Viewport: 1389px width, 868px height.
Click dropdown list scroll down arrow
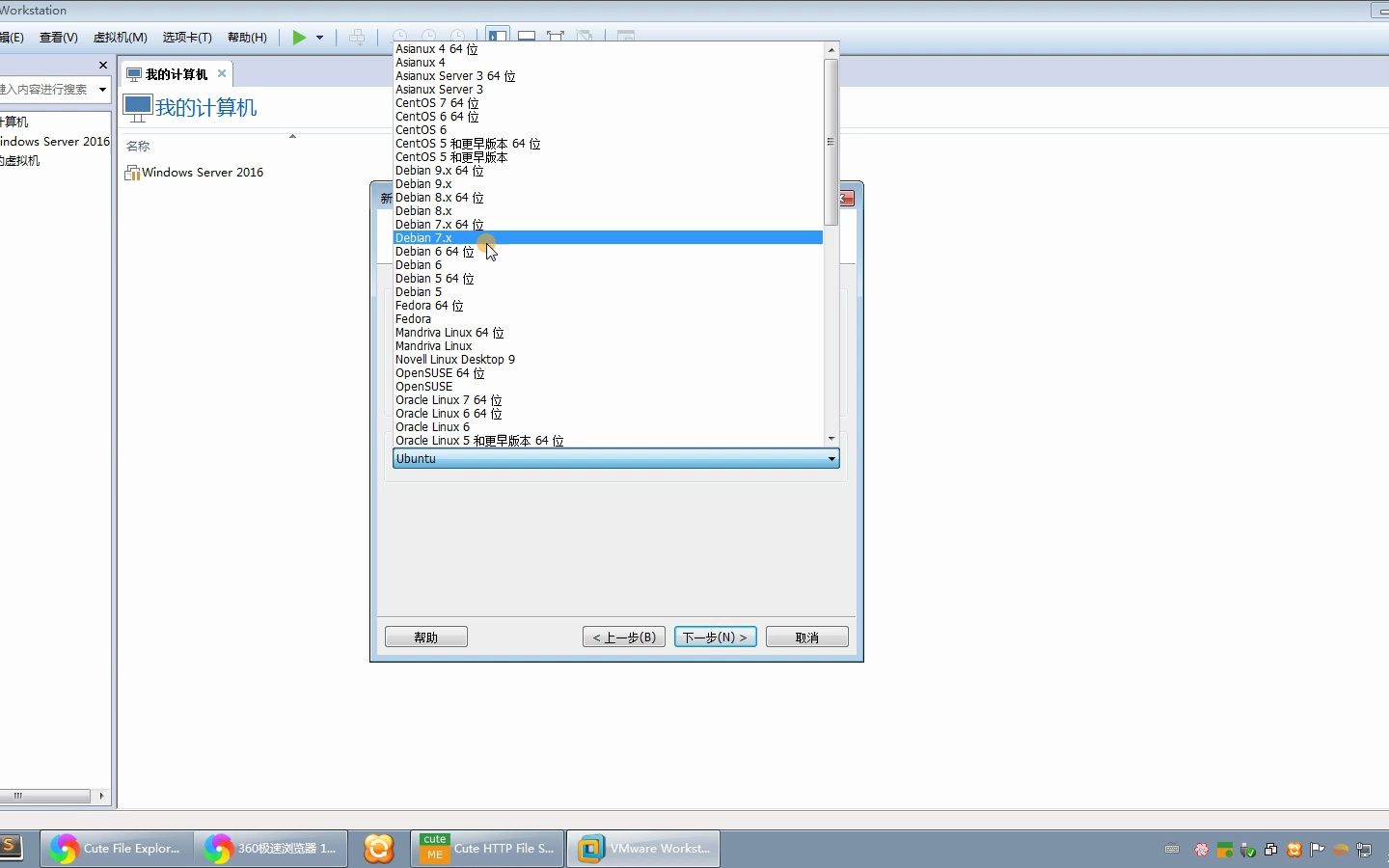pos(831,439)
